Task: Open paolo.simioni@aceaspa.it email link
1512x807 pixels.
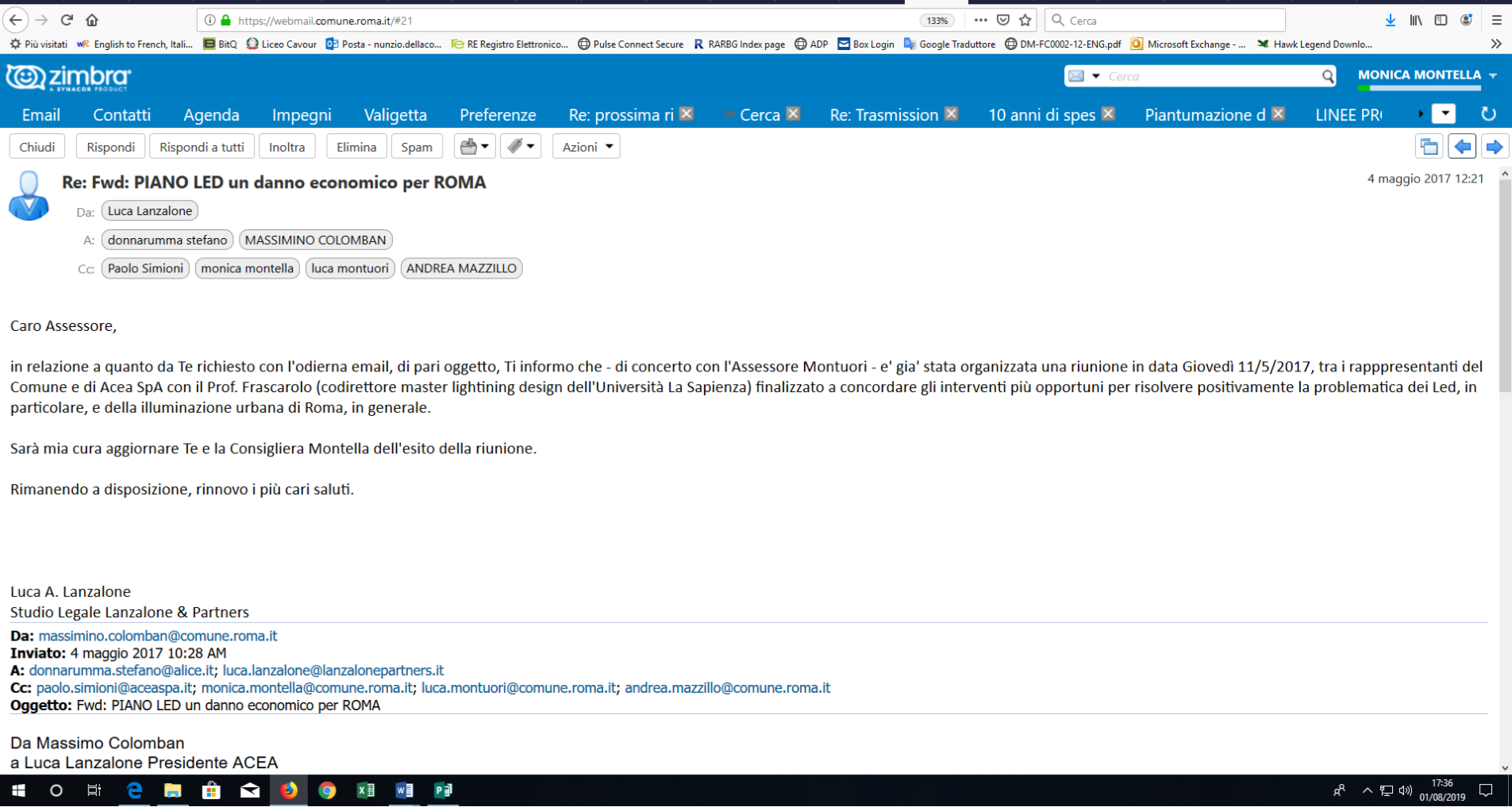Action: [x=114, y=688]
